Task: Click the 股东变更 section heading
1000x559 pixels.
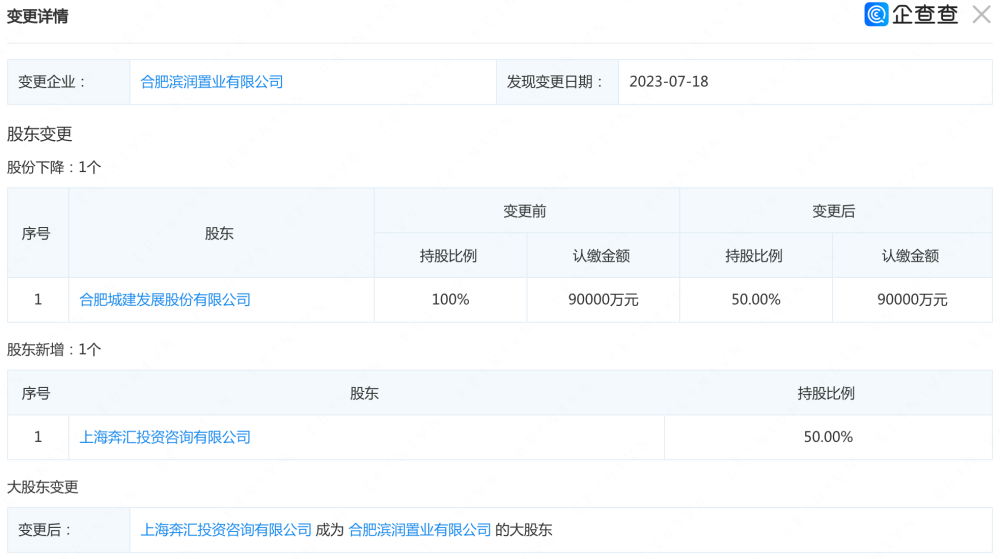Action: pos(40,134)
